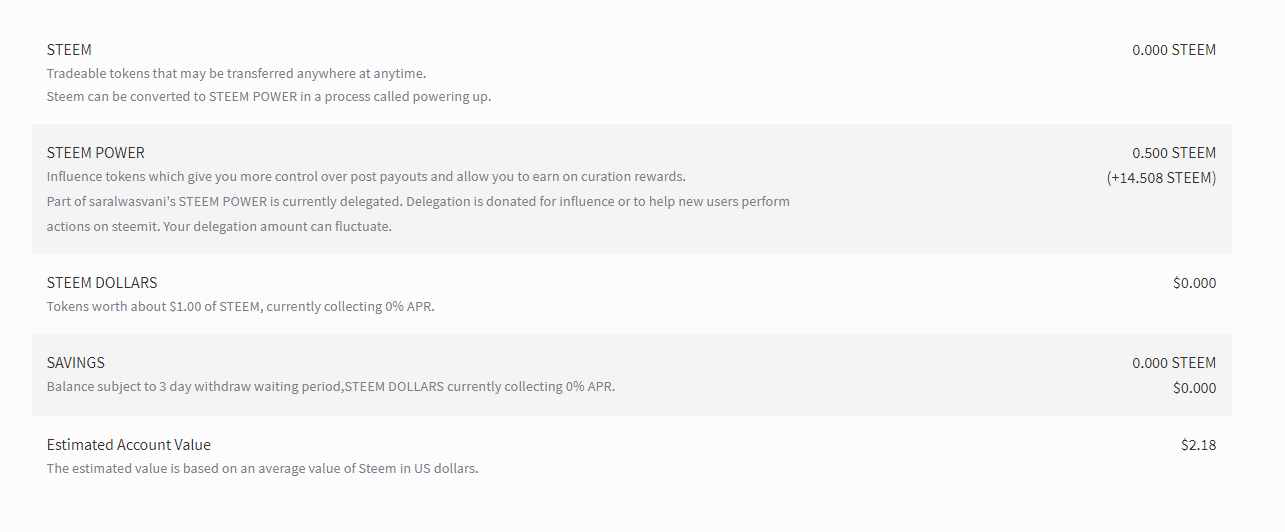Select the STEEM section heading
The image size is (1285, 532).
coord(69,50)
